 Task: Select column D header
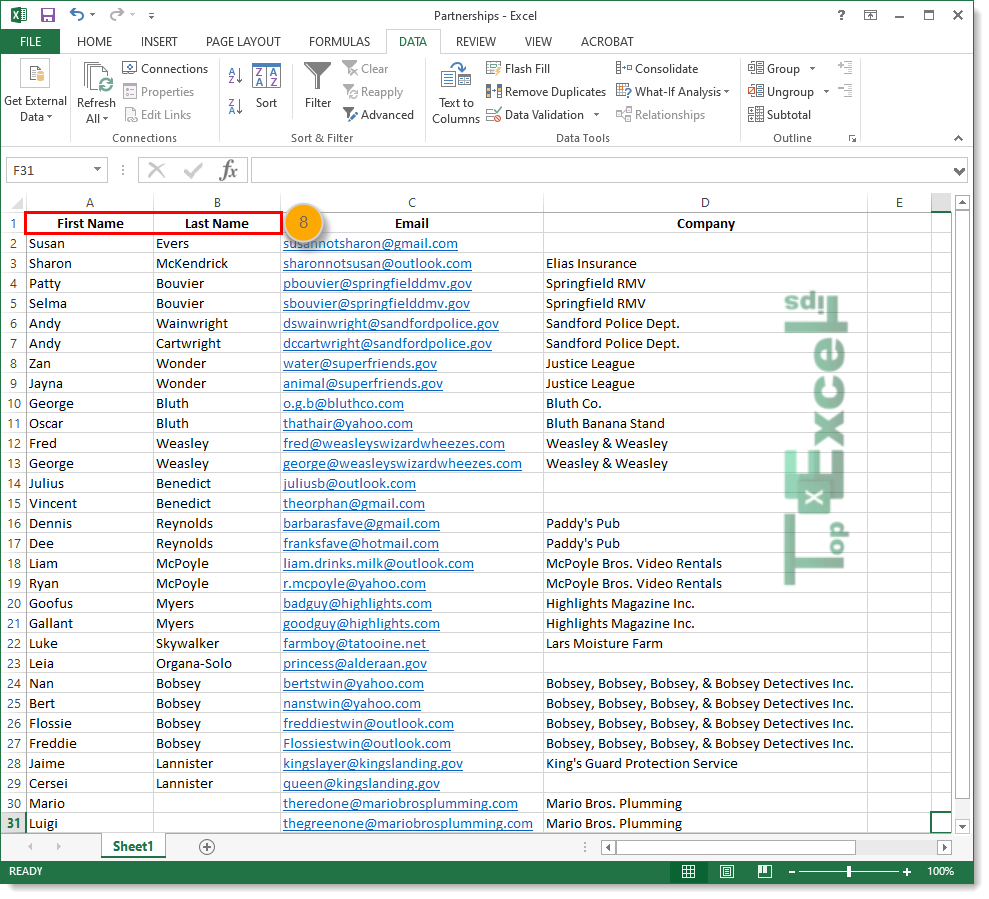pyautogui.click(x=705, y=203)
